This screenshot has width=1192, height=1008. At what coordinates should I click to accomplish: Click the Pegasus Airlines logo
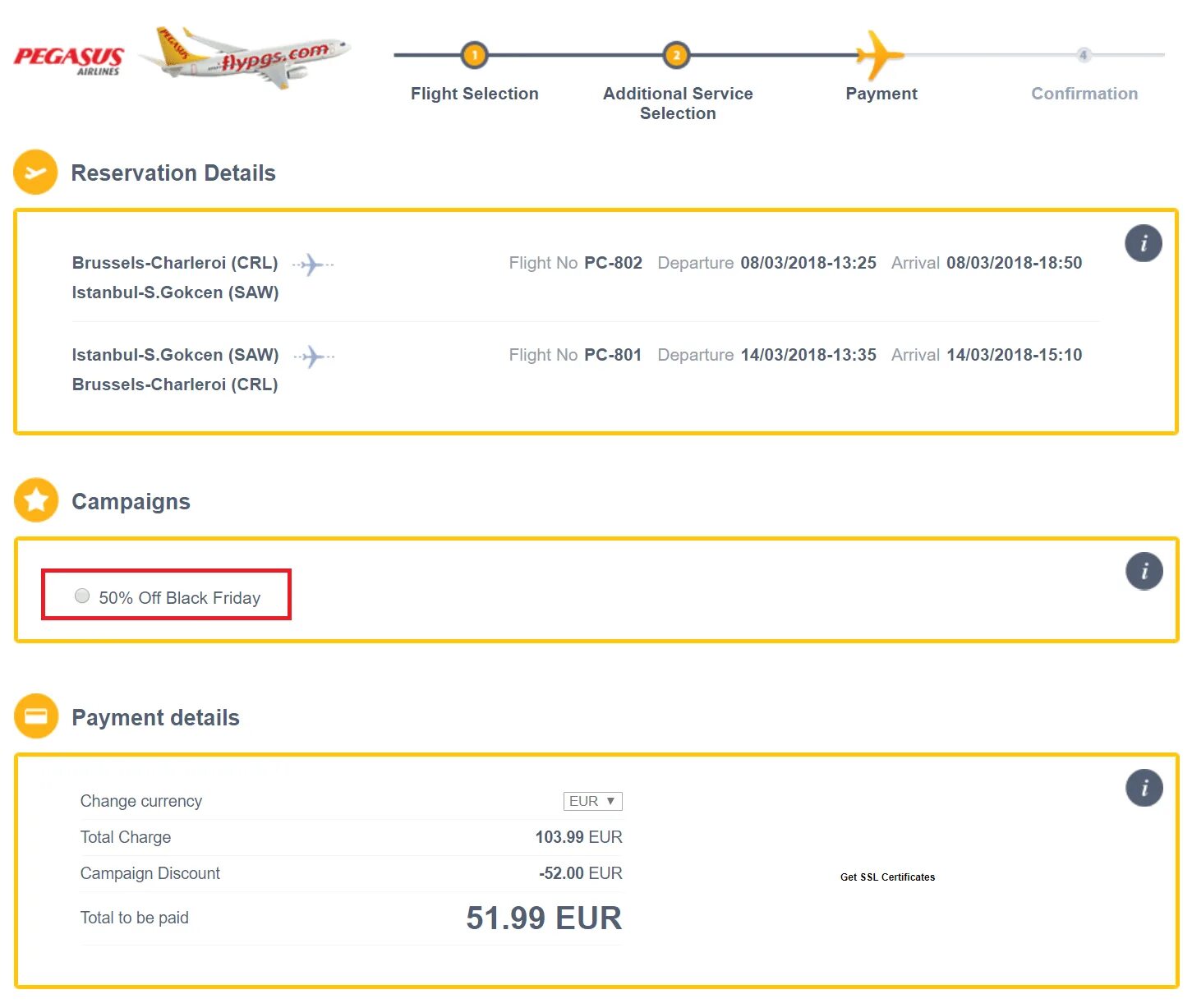(69, 59)
